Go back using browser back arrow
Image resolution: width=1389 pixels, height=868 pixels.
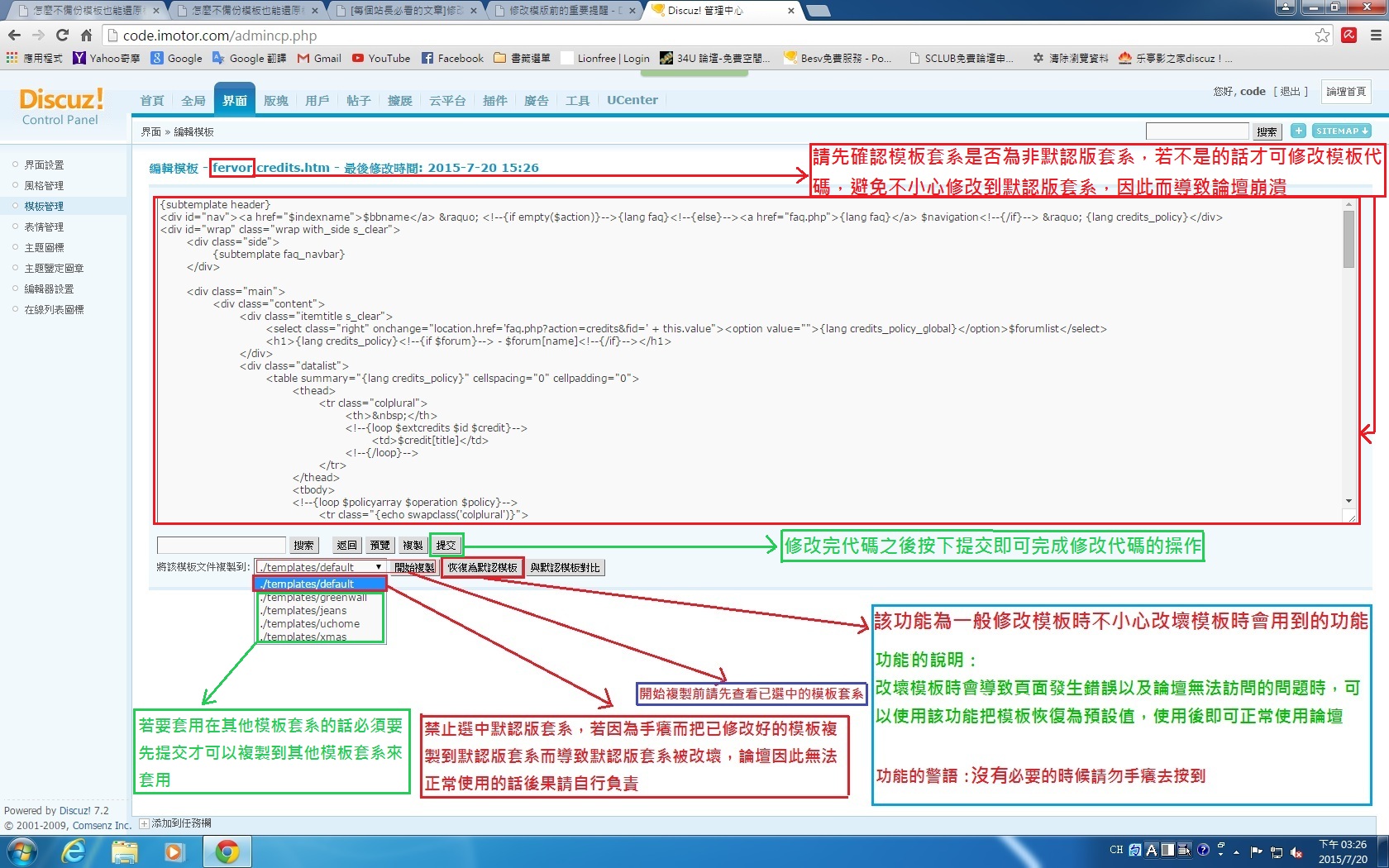pos(14,36)
